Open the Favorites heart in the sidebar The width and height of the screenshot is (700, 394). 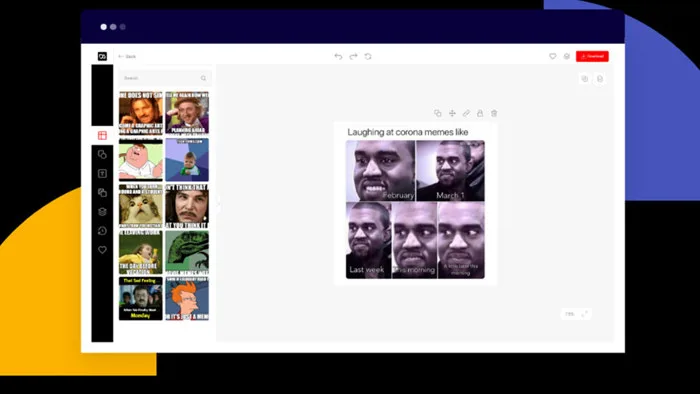(102, 250)
